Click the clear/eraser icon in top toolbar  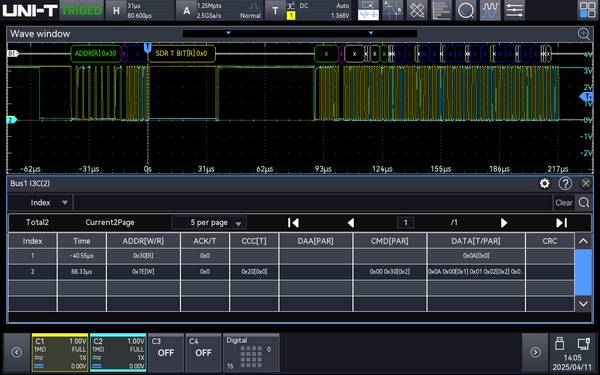[417, 10]
